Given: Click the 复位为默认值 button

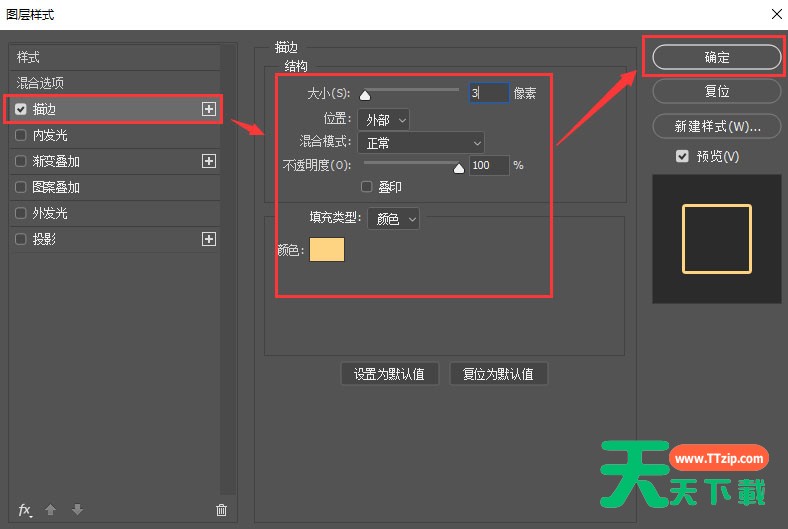Looking at the screenshot, I should pos(498,374).
